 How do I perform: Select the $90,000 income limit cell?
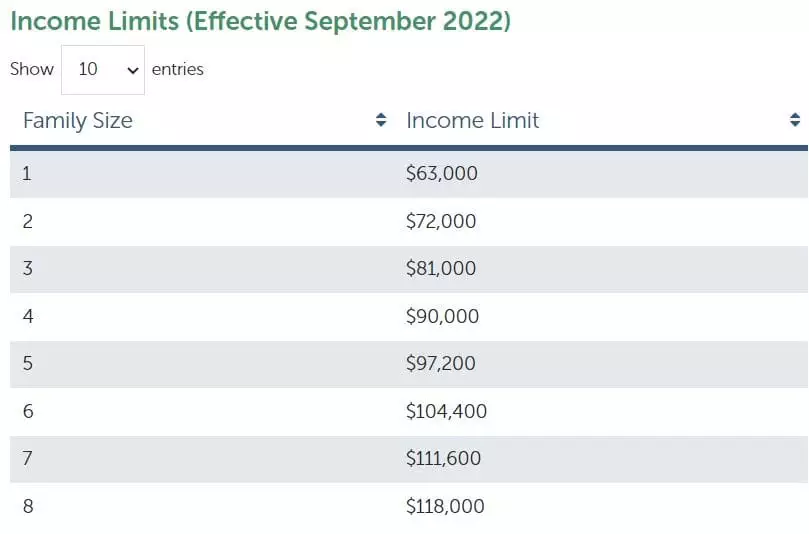[x=442, y=316]
